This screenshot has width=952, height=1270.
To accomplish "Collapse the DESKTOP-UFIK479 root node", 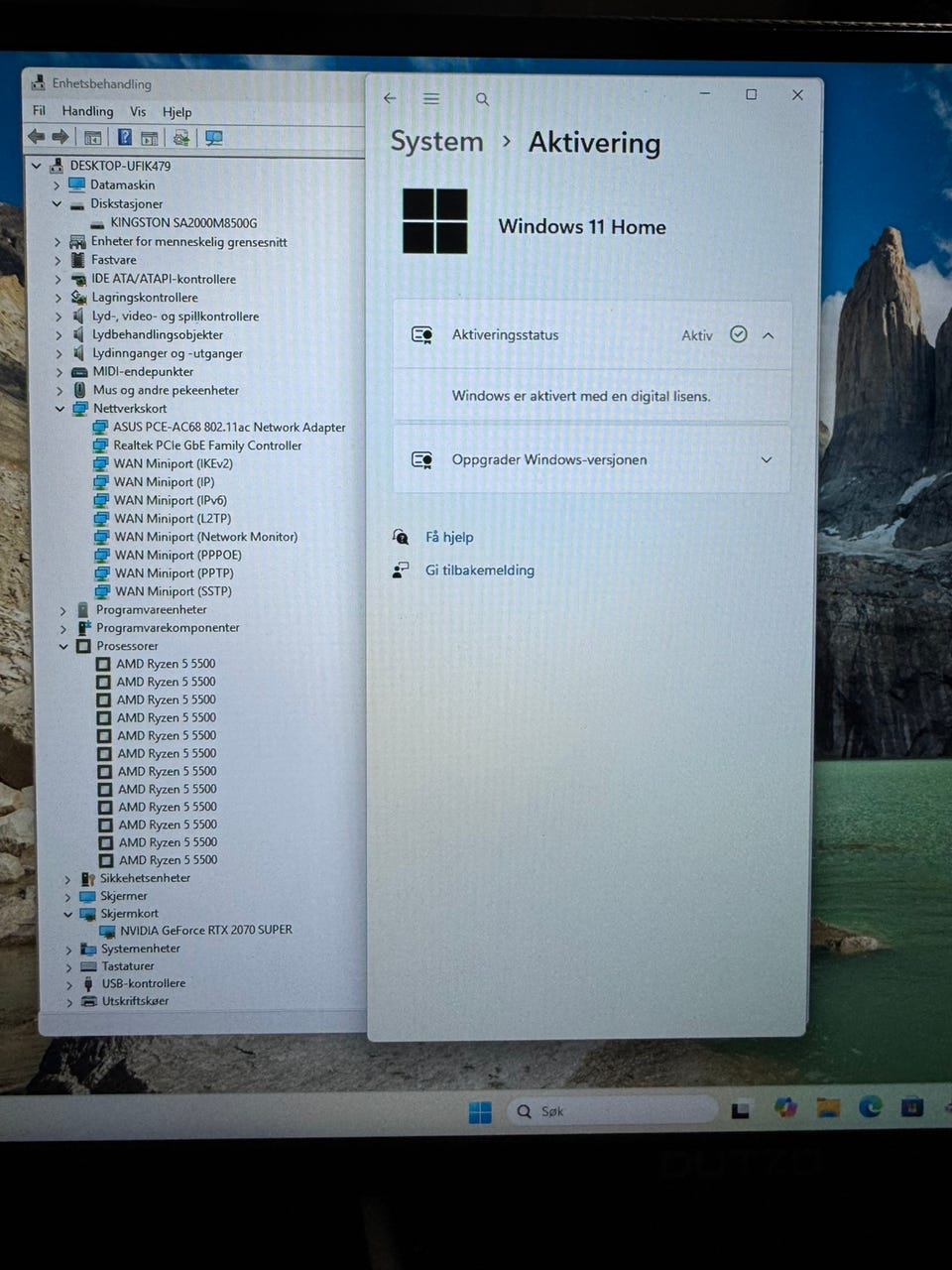I will pyautogui.click(x=37, y=166).
